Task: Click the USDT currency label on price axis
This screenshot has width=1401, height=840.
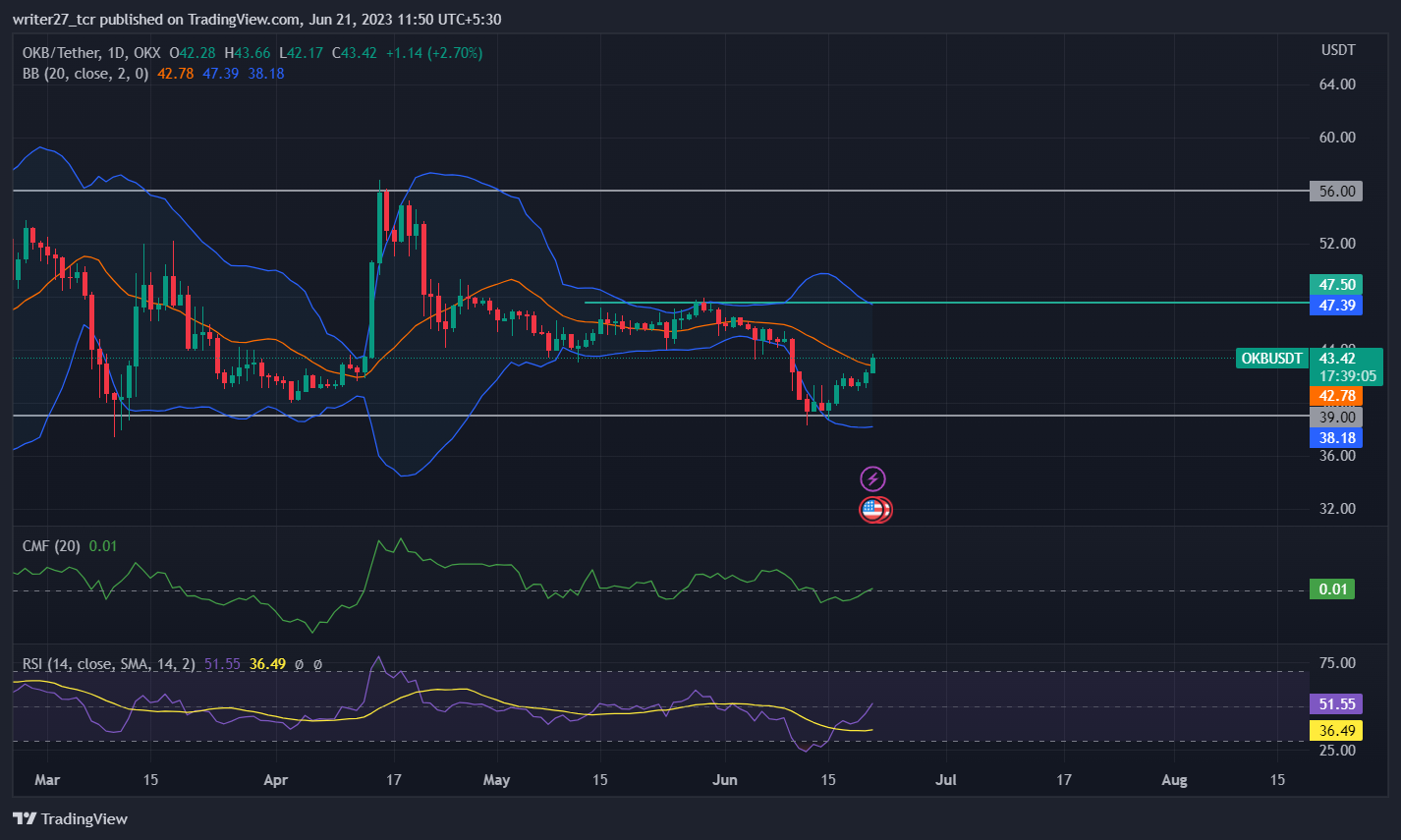Action: tap(1338, 50)
